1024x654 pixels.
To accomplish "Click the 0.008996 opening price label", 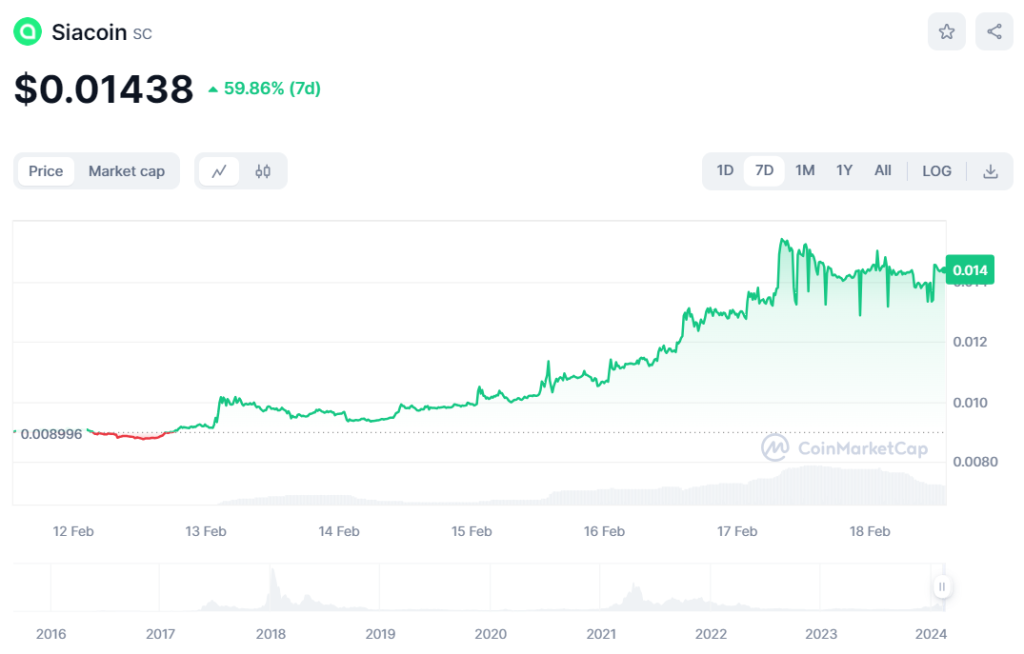I will 51,434.
